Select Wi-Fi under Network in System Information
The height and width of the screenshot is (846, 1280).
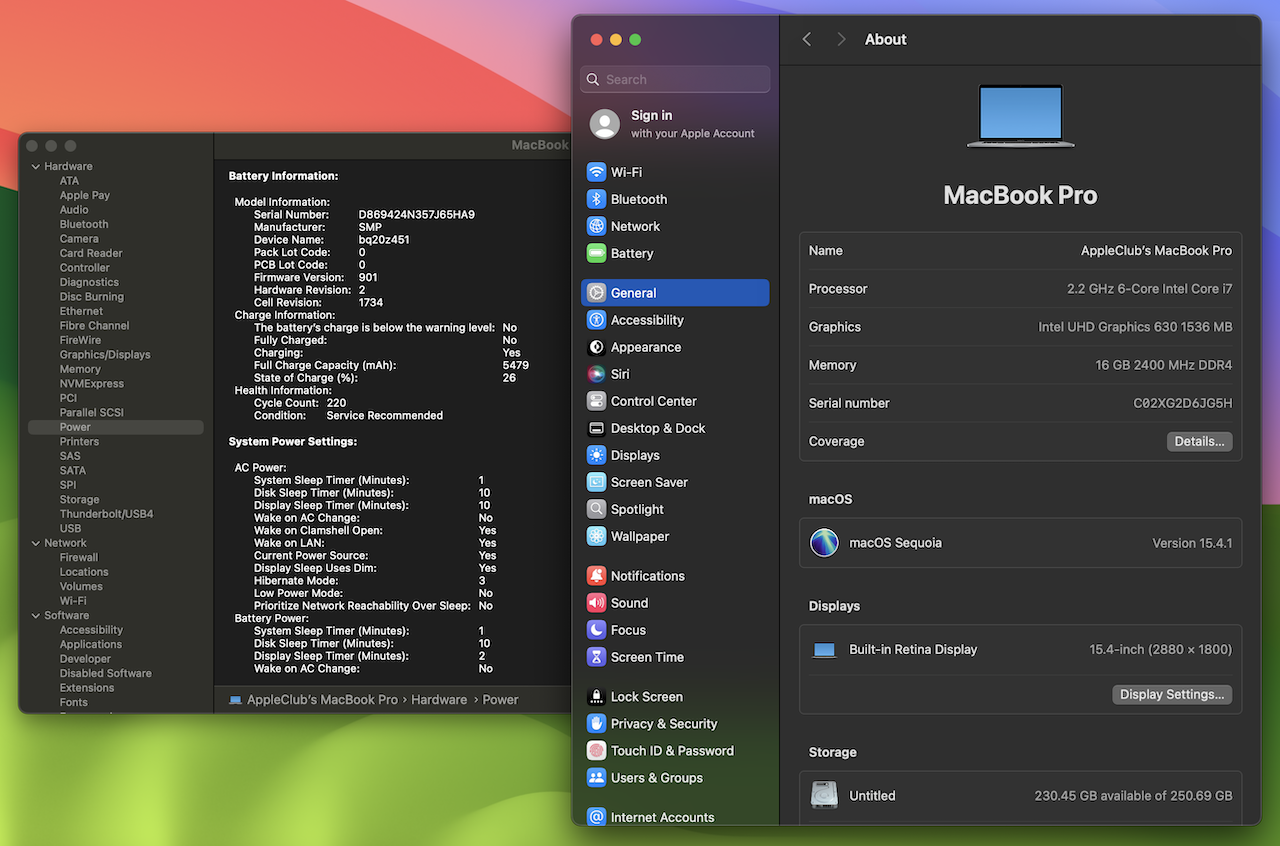click(x=73, y=601)
